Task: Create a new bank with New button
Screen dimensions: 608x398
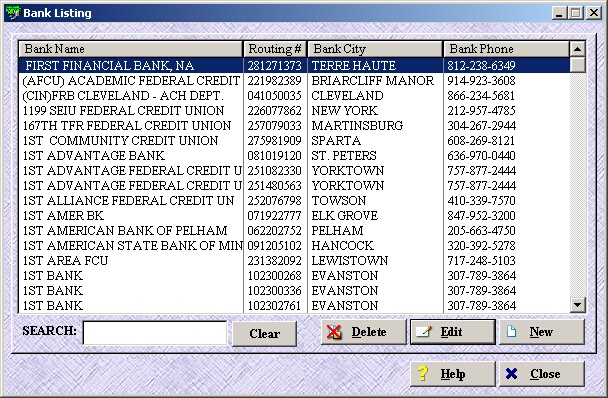Action: (542, 332)
